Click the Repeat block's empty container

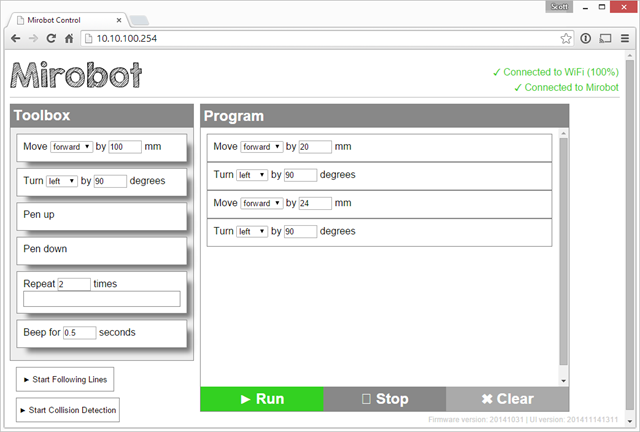click(102, 299)
